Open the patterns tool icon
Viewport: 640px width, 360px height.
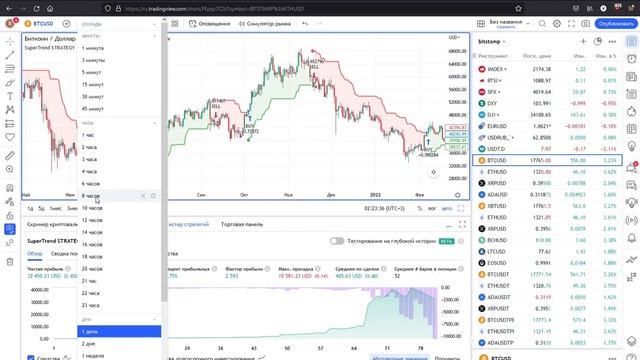pyautogui.click(x=10, y=110)
